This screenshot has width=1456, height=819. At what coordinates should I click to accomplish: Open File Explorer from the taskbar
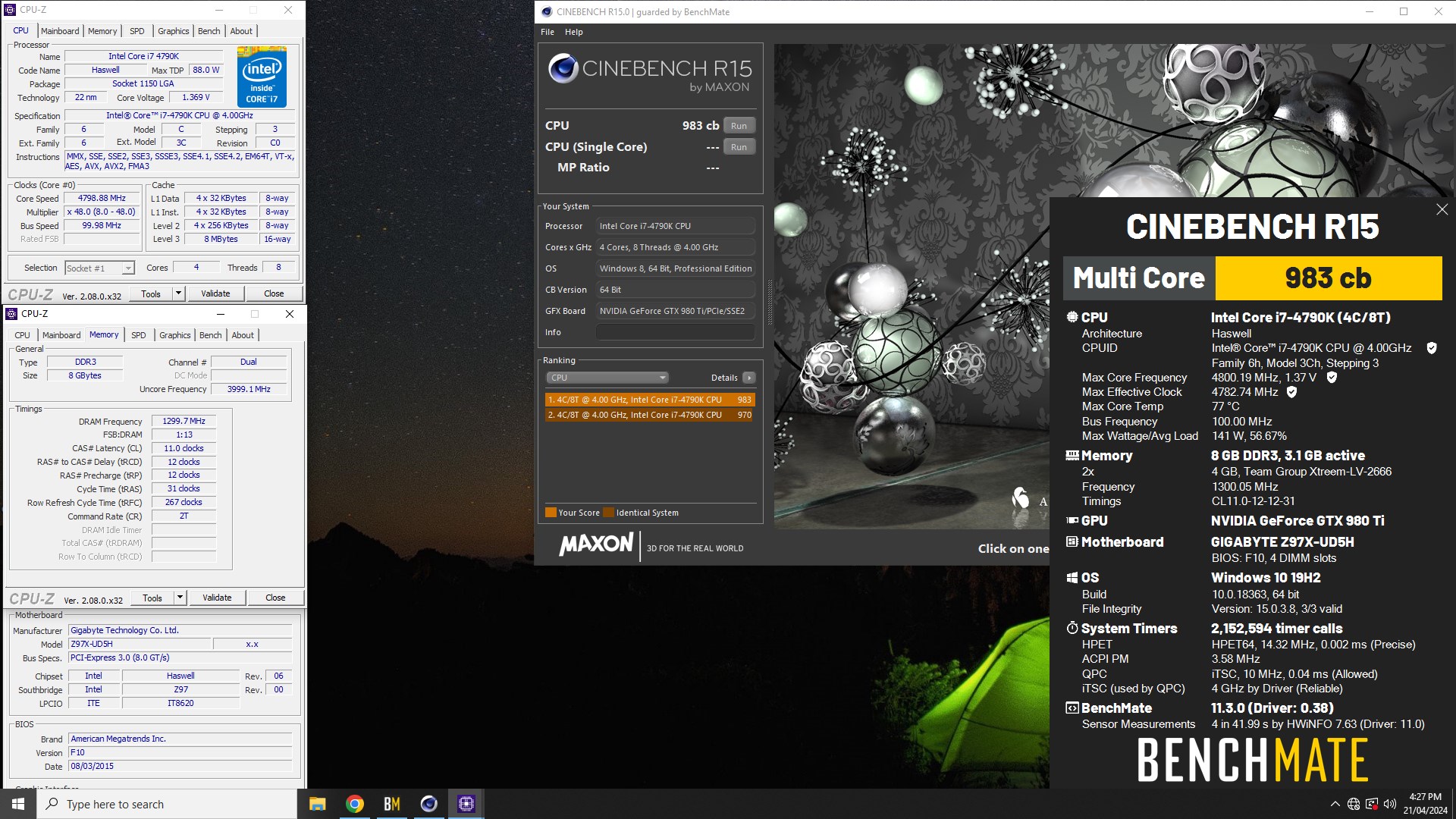coord(317,804)
